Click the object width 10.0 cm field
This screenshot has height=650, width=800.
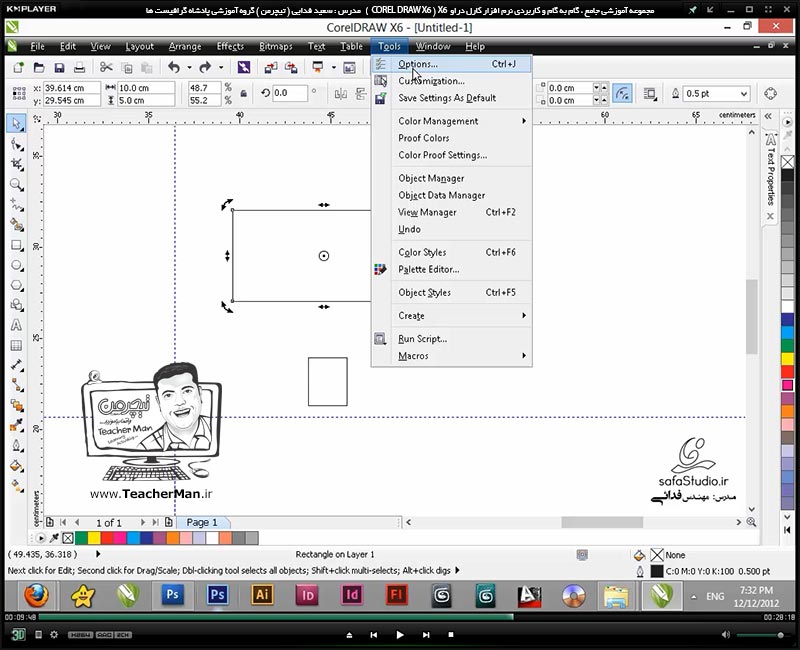pyautogui.click(x=146, y=88)
